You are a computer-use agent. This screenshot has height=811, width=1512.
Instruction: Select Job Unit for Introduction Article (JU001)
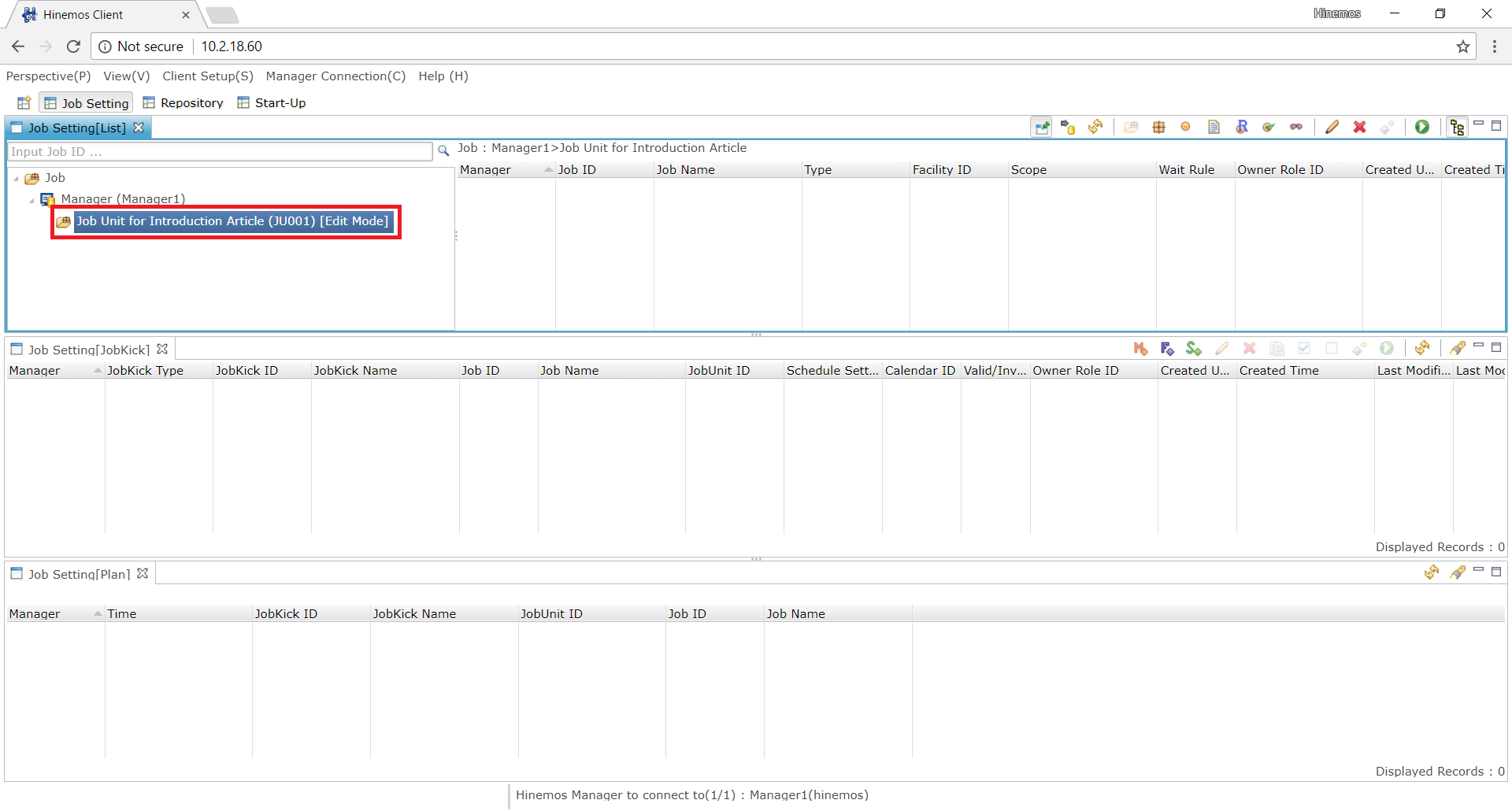[232, 221]
